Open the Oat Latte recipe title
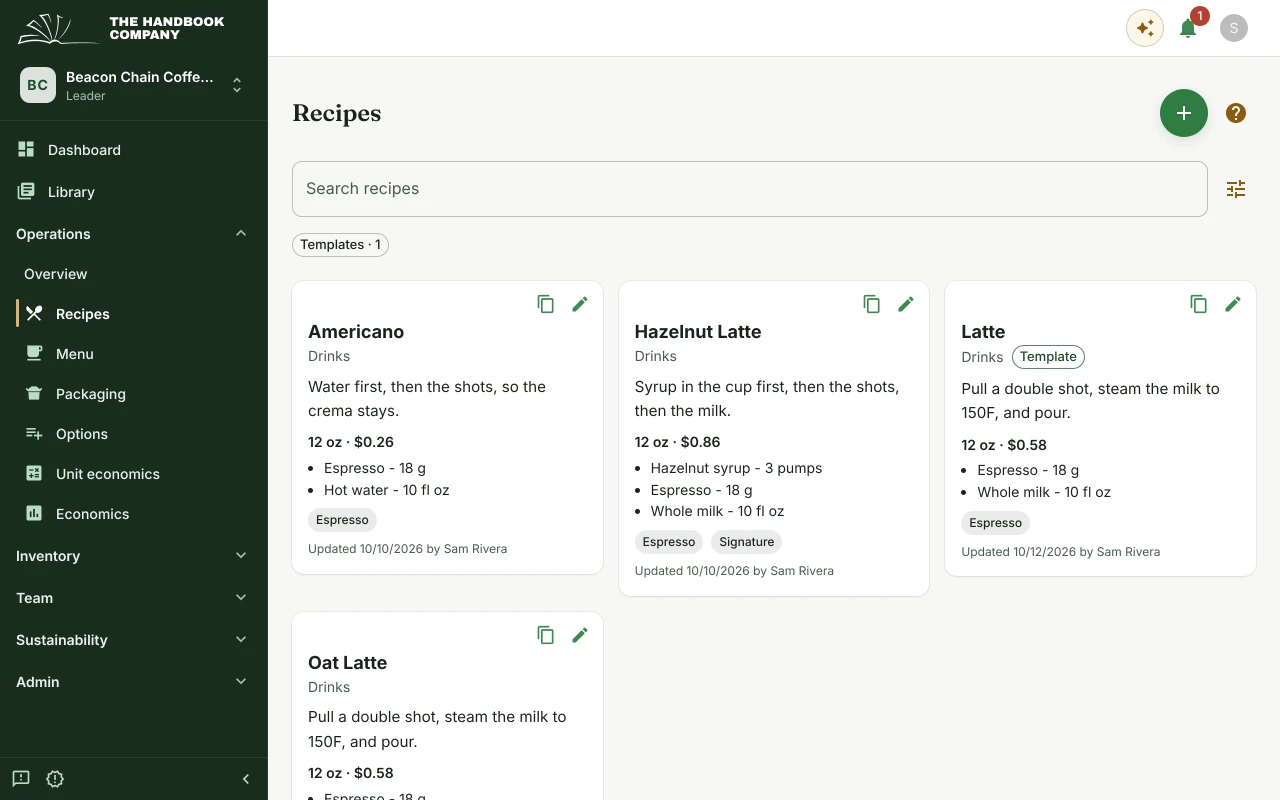This screenshot has height=800, width=1280. tap(347, 663)
